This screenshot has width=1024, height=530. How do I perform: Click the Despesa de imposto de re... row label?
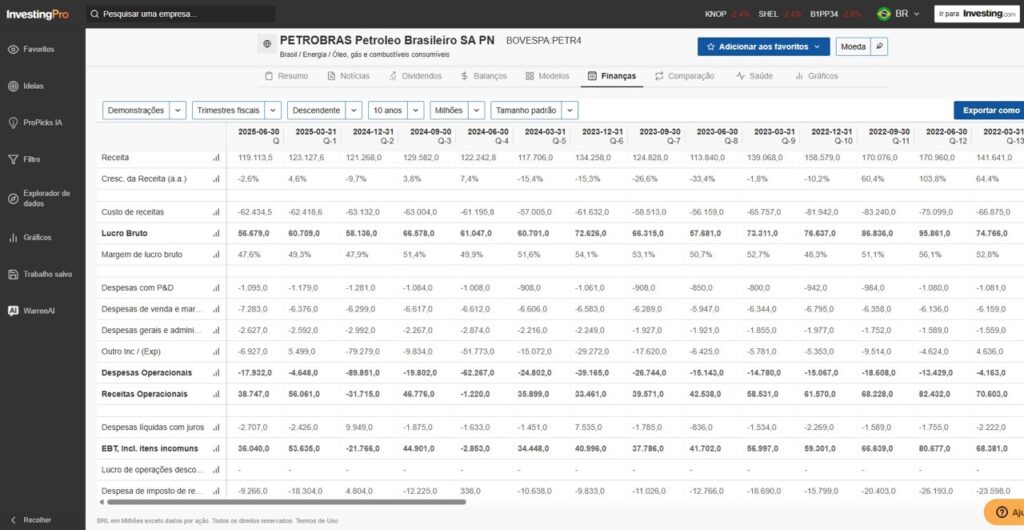[152, 491]
